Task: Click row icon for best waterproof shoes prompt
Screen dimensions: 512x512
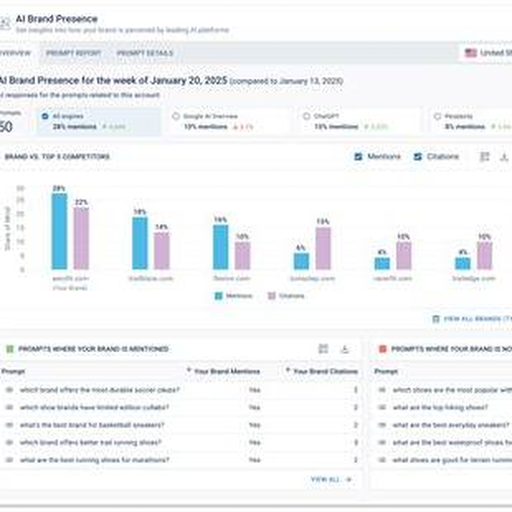Action: [x=382, y=442]
